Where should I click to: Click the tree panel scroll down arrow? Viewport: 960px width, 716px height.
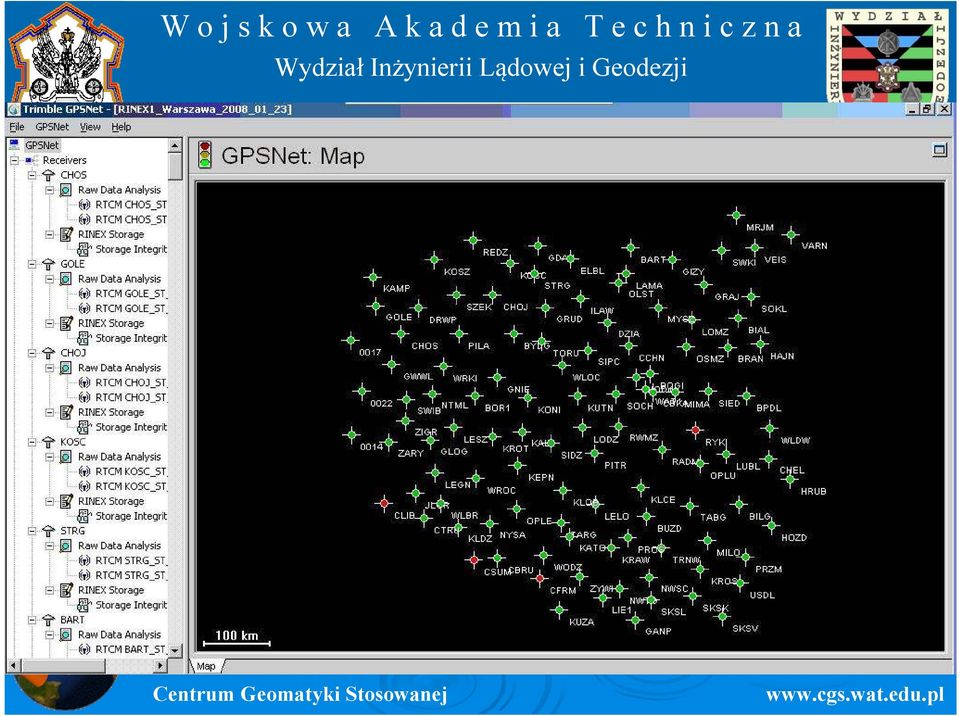click(x=175, y=650)
